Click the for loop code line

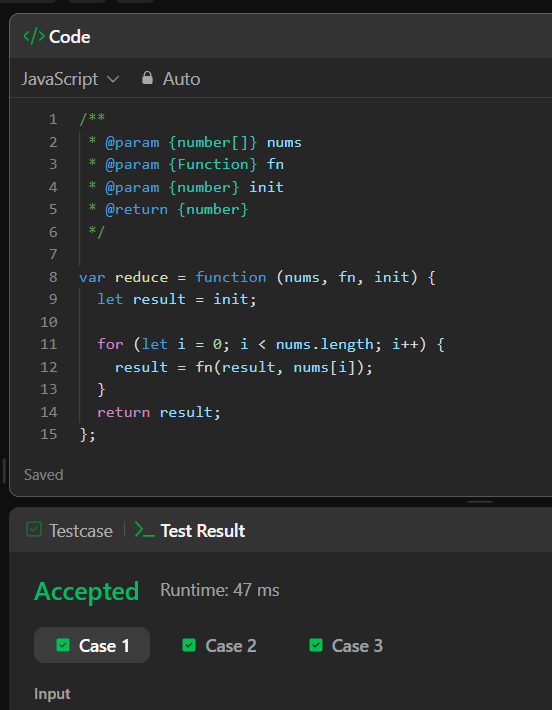coord(271,345)
